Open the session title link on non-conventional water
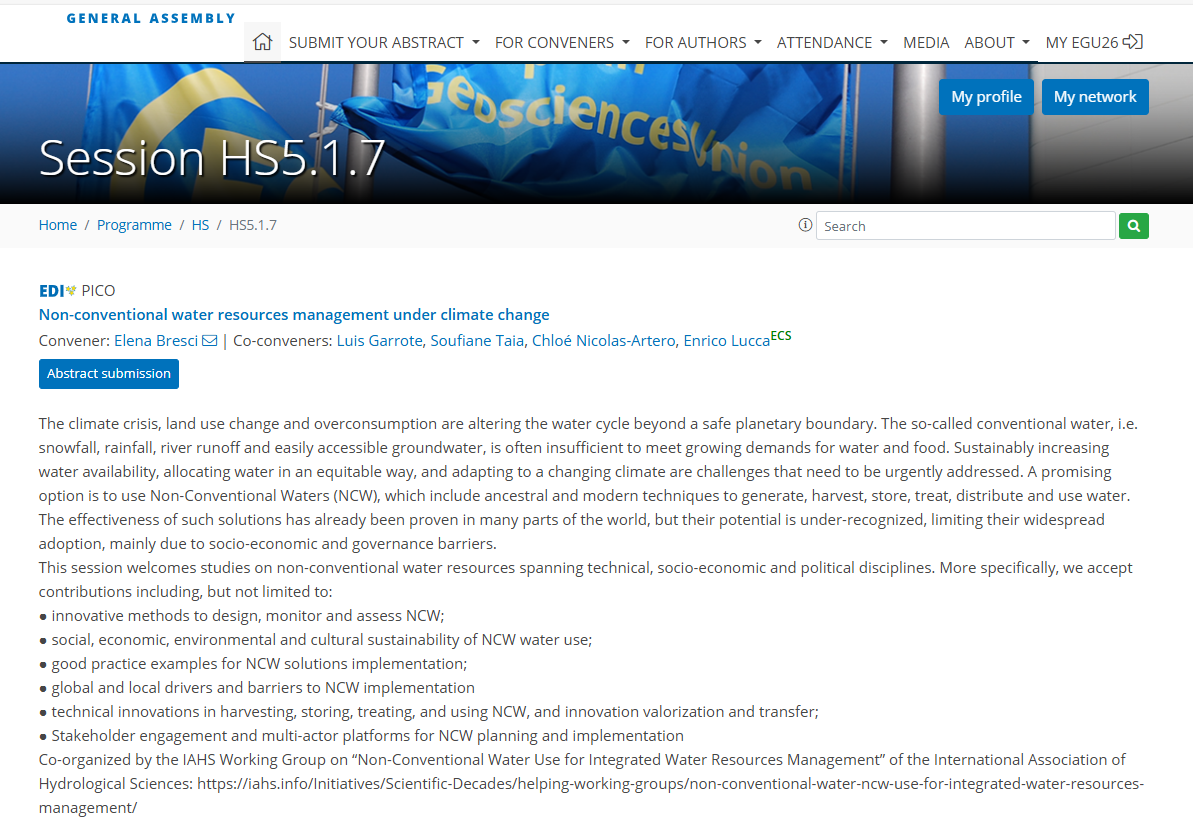This screenshot has width=1193, height=825. coord(294,315)
